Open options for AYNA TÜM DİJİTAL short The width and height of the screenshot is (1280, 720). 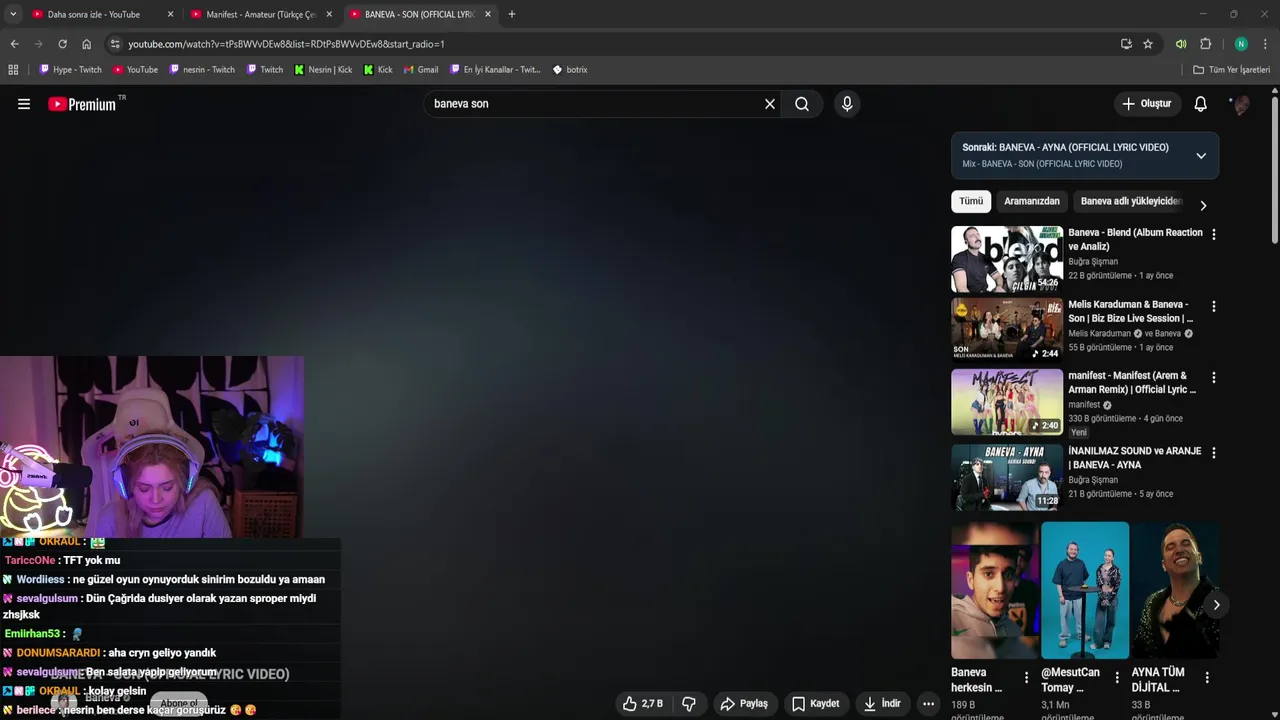point(1207,678)
